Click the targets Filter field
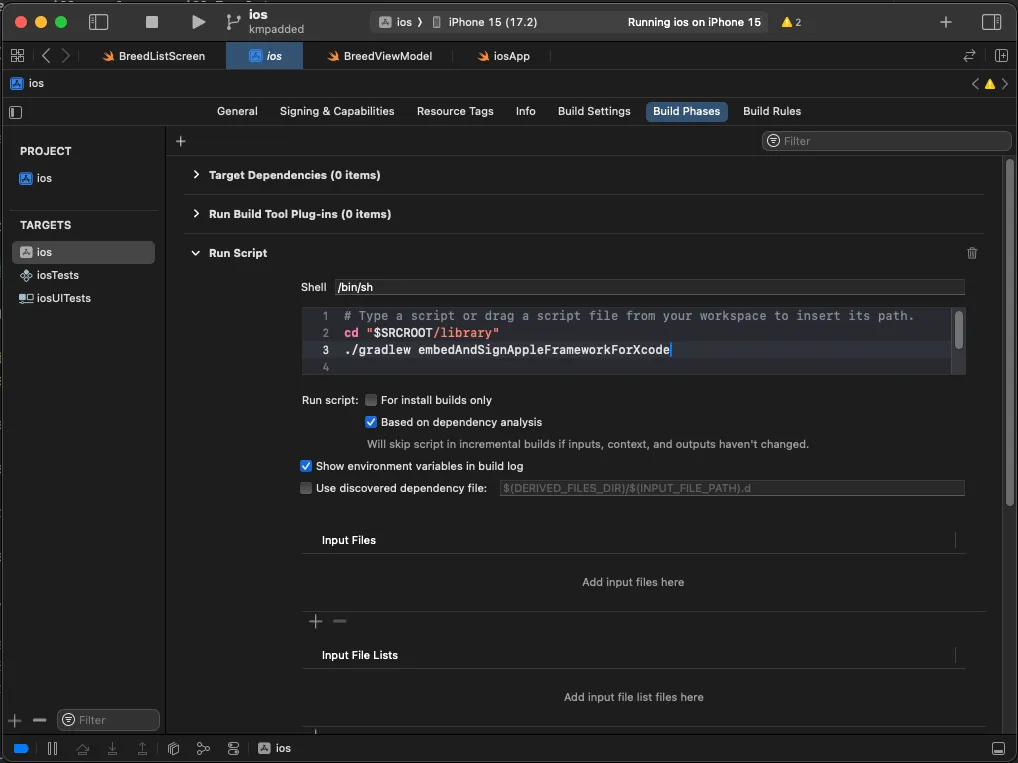The width and height of the screenshot is (1018, 763). (x=108, y=720)
